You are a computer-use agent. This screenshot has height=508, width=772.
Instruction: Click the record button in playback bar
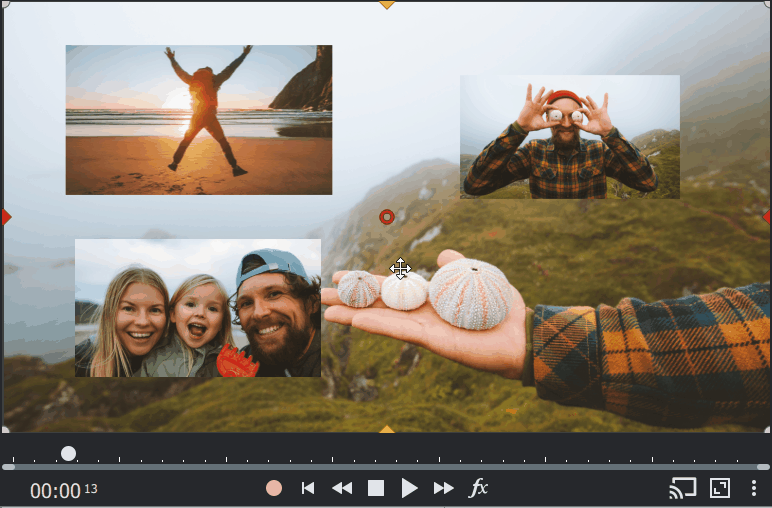coord(274,488)
